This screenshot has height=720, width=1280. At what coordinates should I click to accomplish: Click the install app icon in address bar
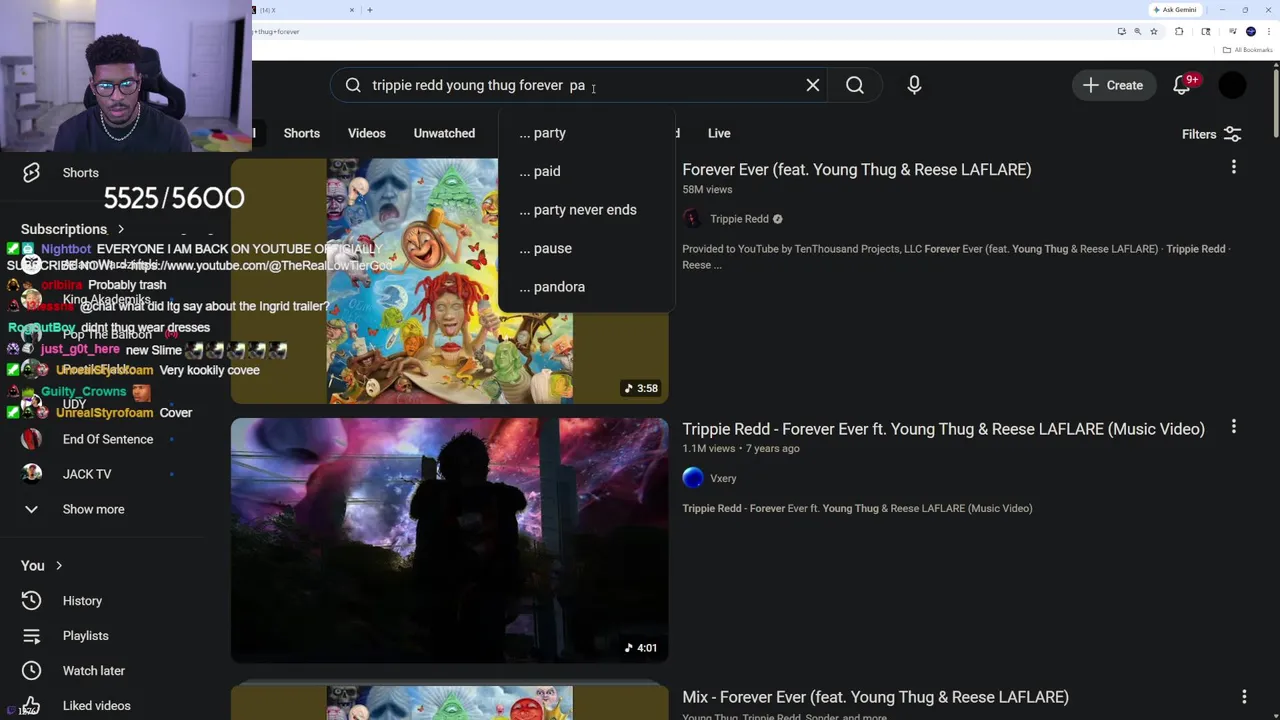tap(1121, 32)
